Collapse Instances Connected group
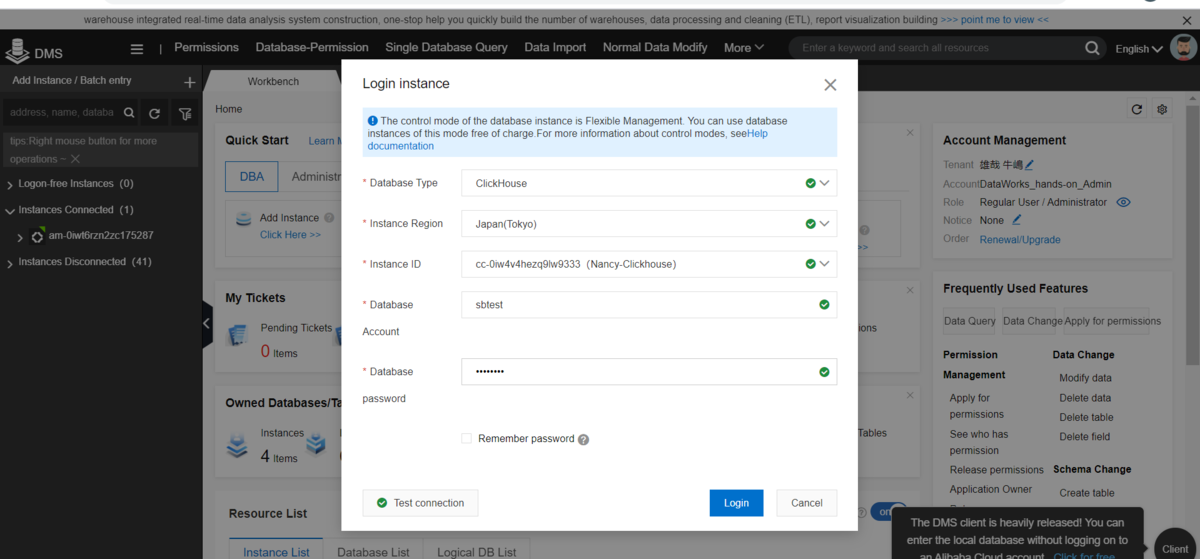The width and height of the screenshot is (1200, 559). 10,211
